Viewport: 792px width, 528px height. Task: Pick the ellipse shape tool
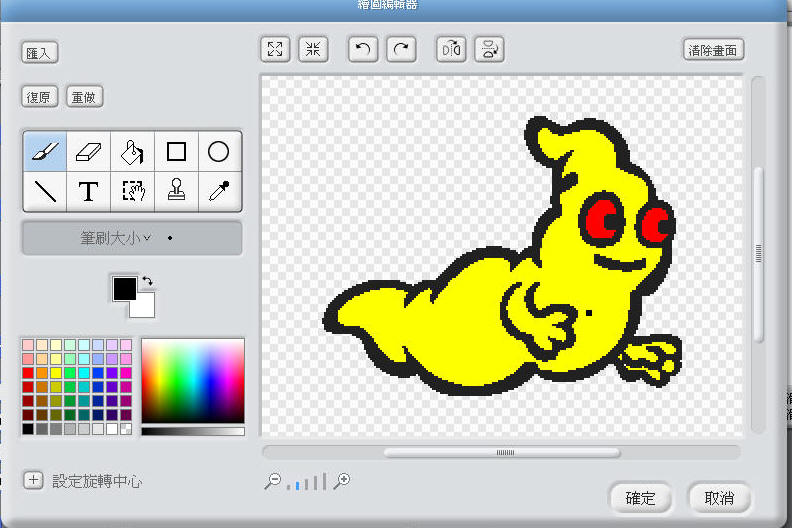click(x=219, y=152)
